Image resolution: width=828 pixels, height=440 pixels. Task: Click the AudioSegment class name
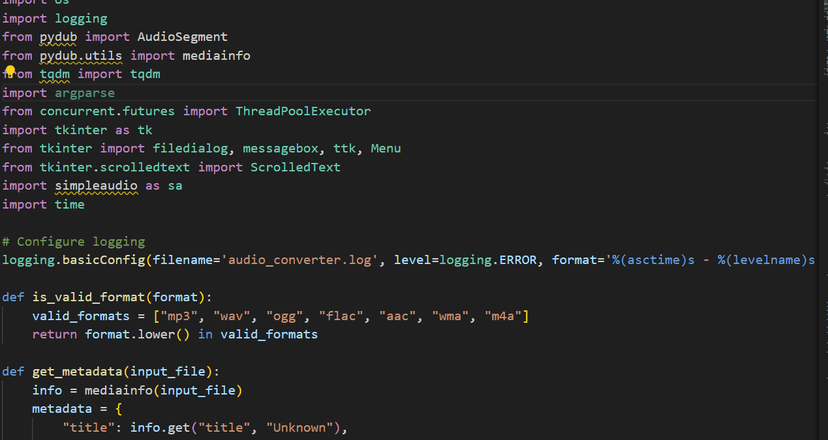coord(182,37)
